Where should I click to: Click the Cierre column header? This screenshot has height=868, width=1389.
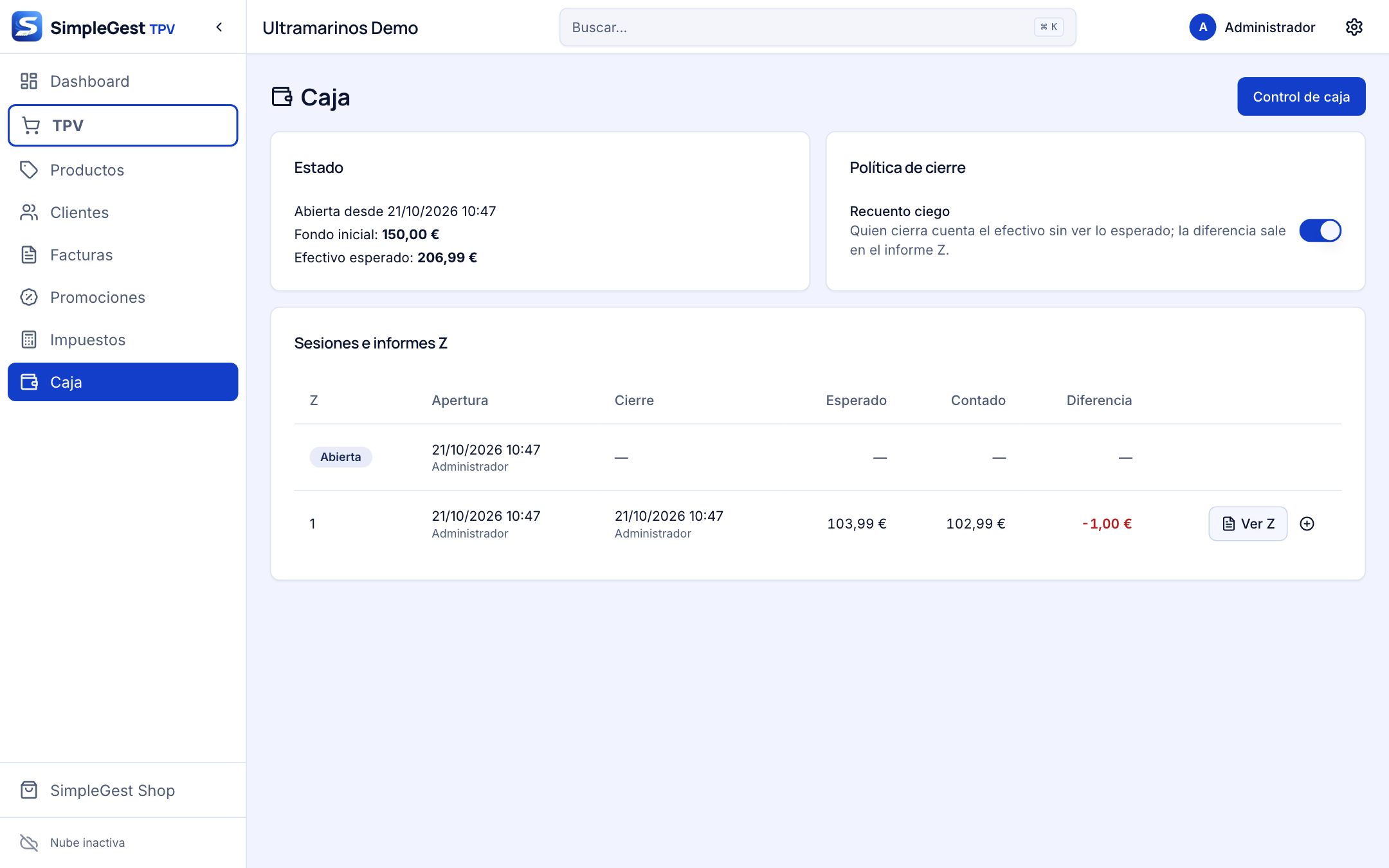coord(634,400)
